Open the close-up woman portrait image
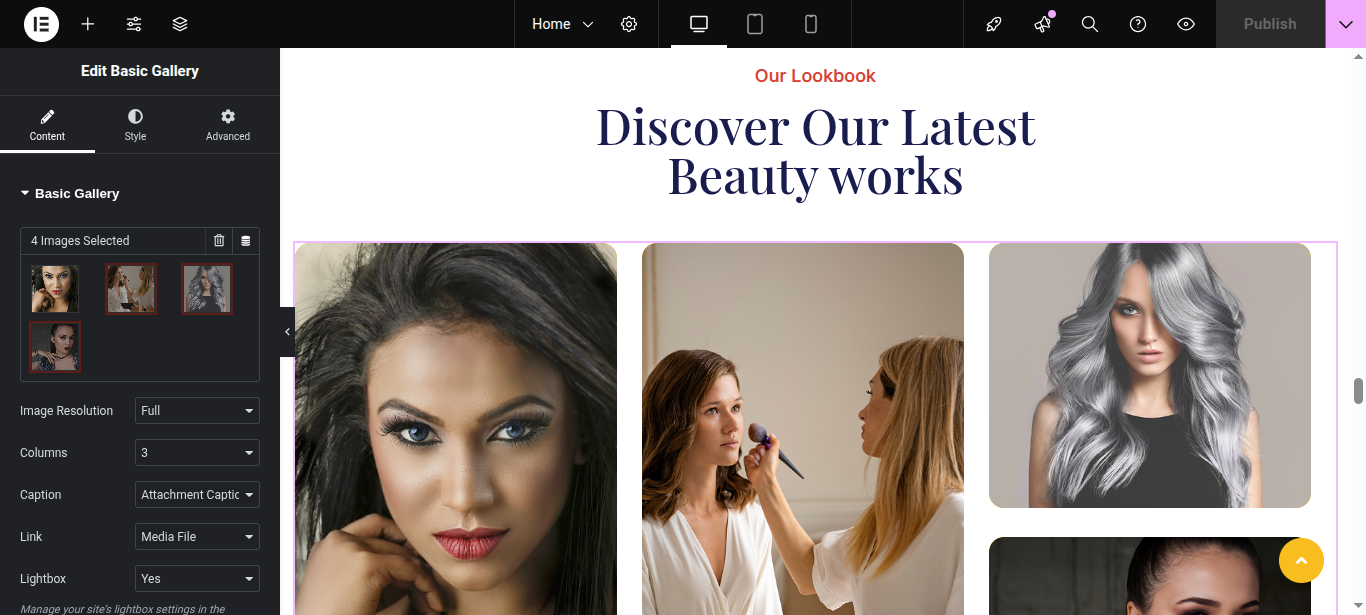The height and width of the screenshot is (615, 1366). click(x=456, y=429)
